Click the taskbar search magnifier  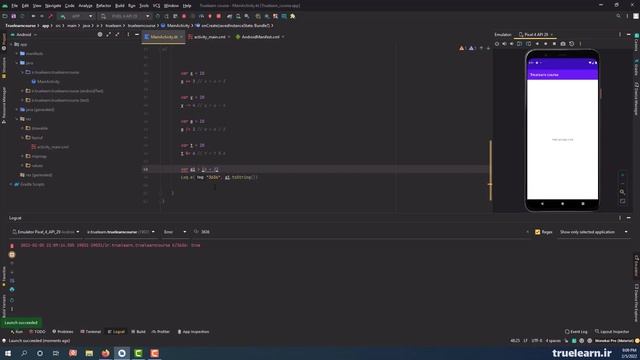click(x=24, y=353)
